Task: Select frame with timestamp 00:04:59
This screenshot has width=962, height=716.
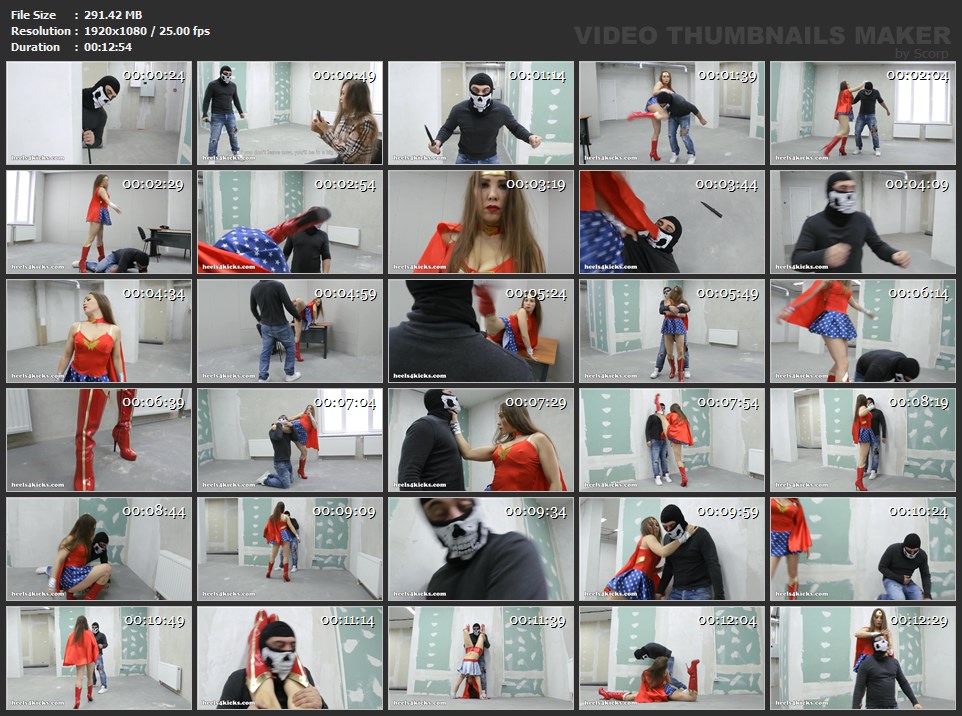Action: [x=290, y=331]
